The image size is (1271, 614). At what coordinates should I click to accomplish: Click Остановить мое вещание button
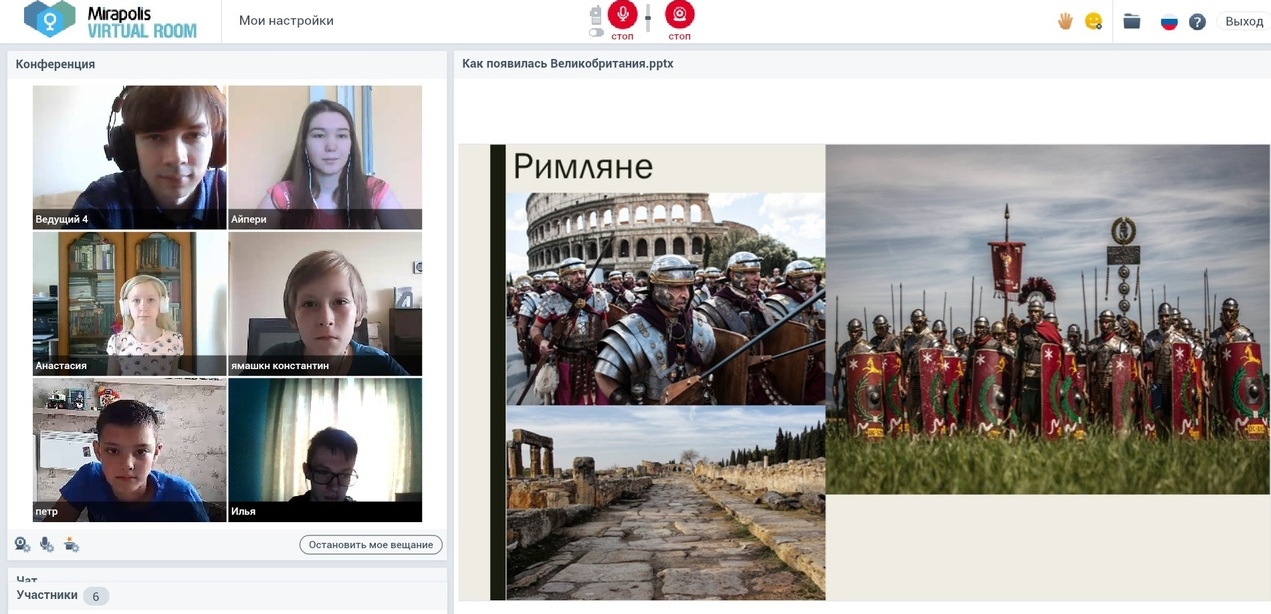[x=371, y=545]
